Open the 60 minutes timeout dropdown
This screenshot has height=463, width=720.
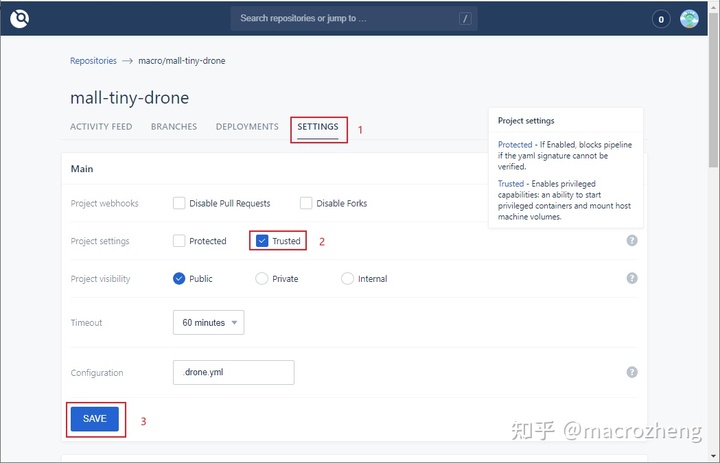[208, 322]
